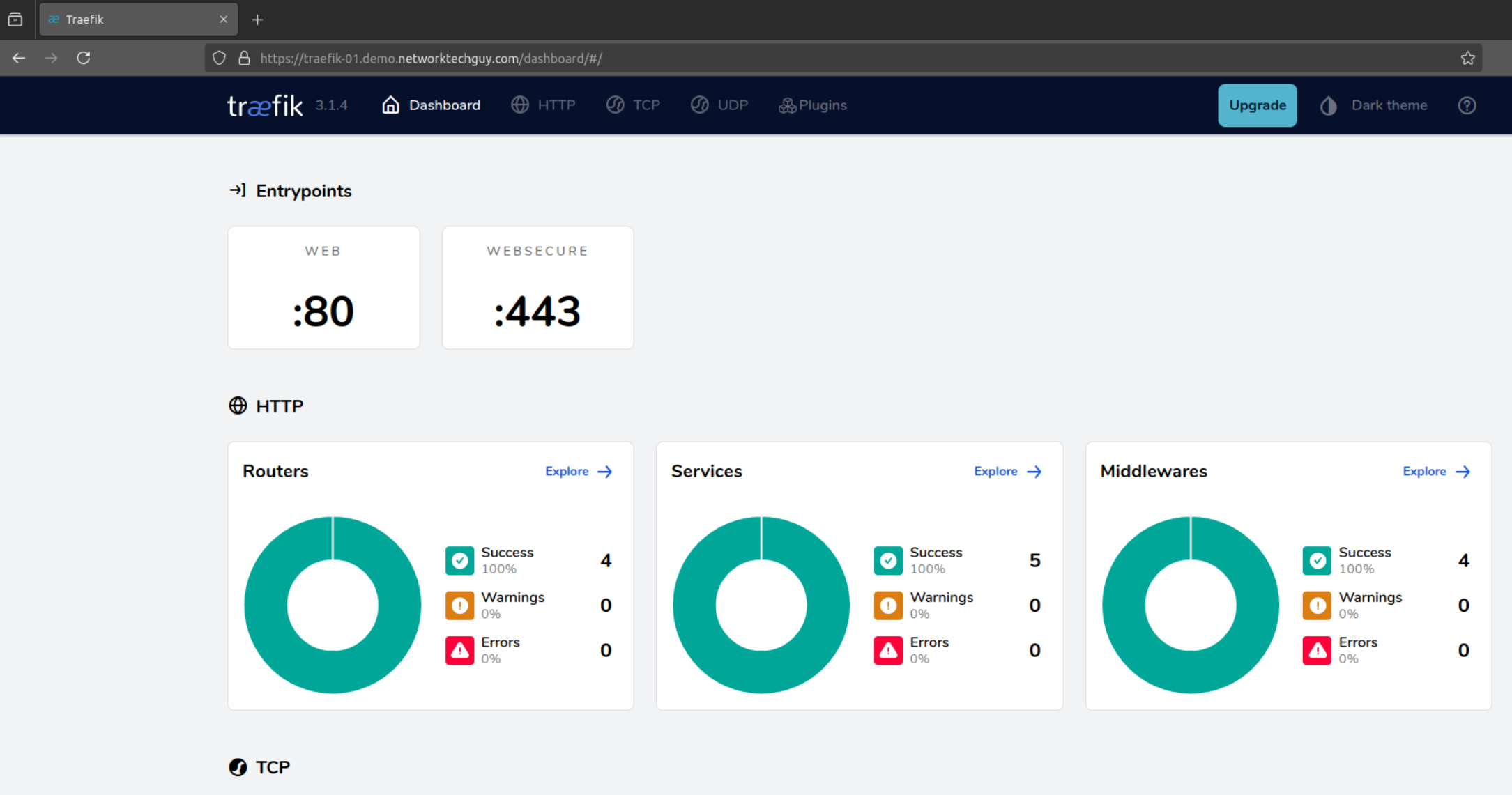Image resolution: width=1512 pixels, height=795 pixels.
Task: Select the WEBSECURE :443 entrypoint card
Action: [x=538, y=288]
